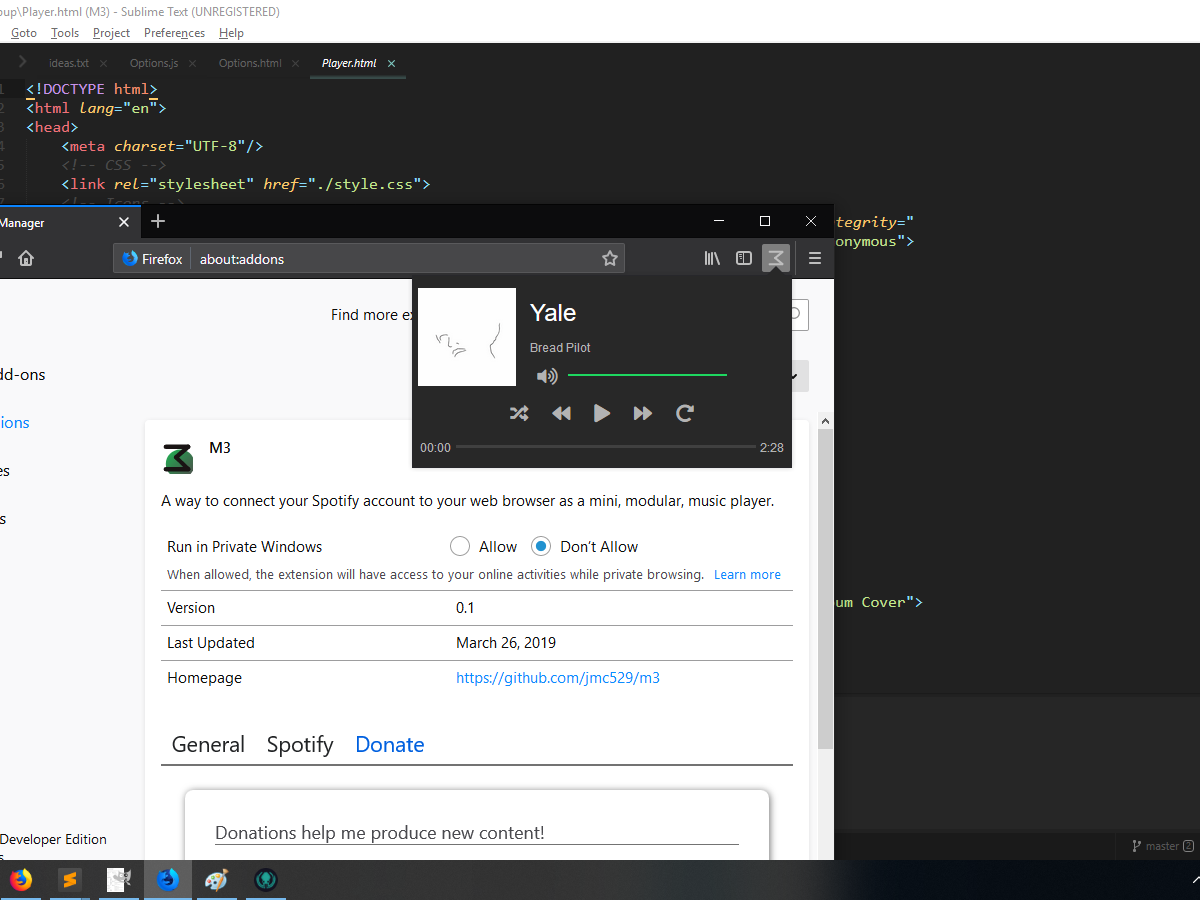Close the Options.js tab in Sublime

tap(193, 63)
